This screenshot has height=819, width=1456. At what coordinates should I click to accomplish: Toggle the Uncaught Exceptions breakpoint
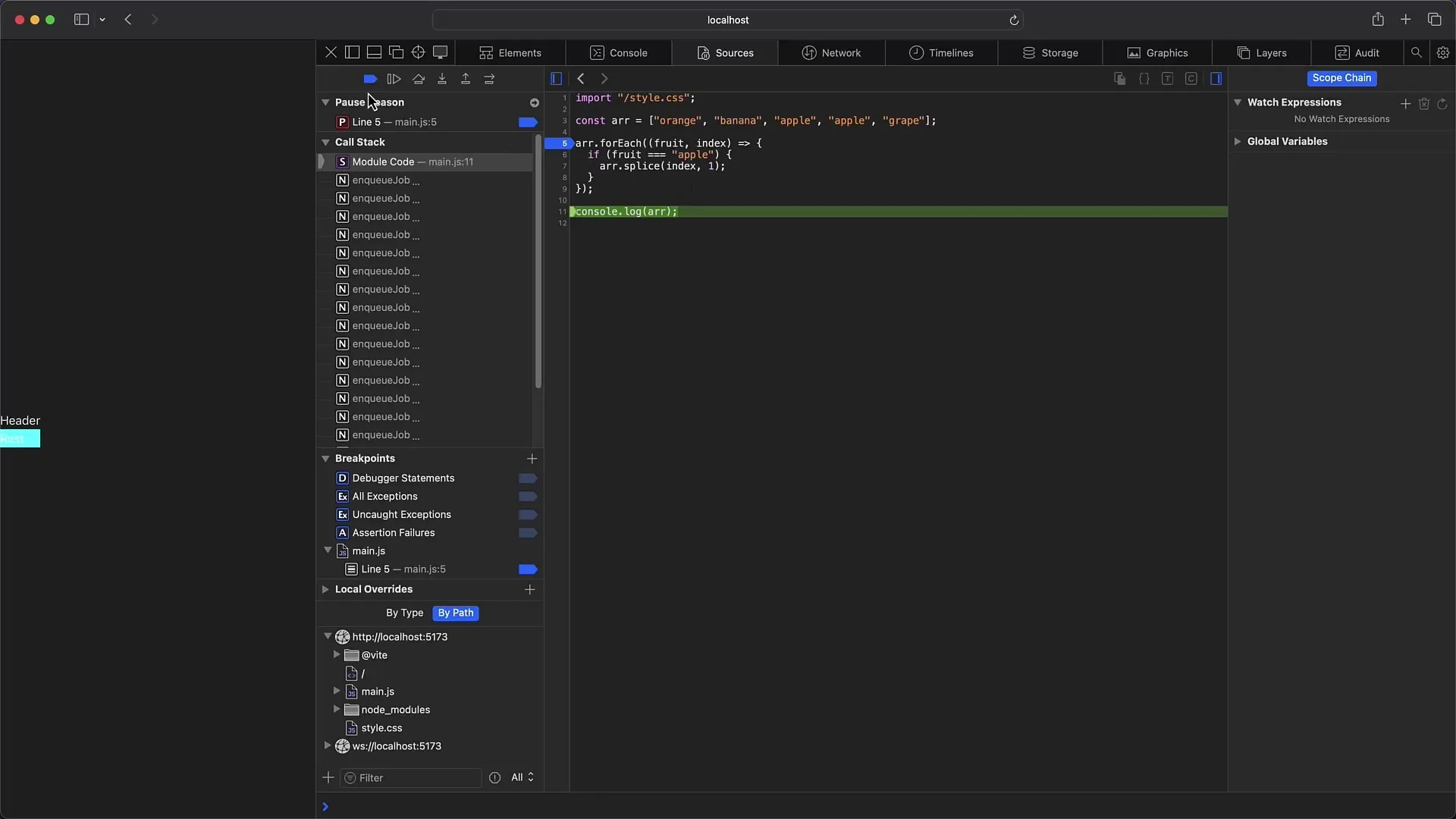(528, 515)
